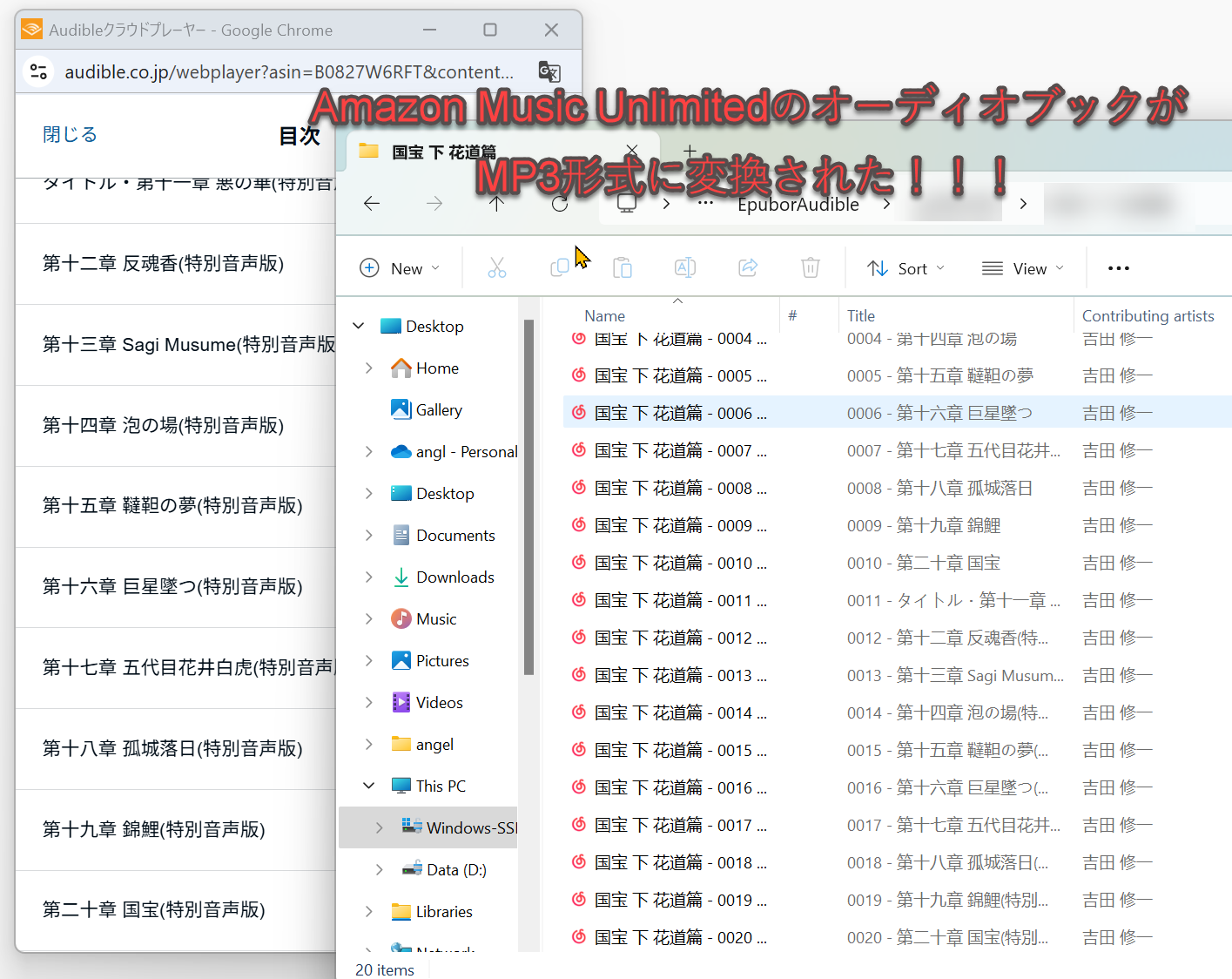The height and width of the screenshot is (979, 1232).
Task: Open chapter 第十四章 泡の場 in Audible list
Action: coord(176,426)
